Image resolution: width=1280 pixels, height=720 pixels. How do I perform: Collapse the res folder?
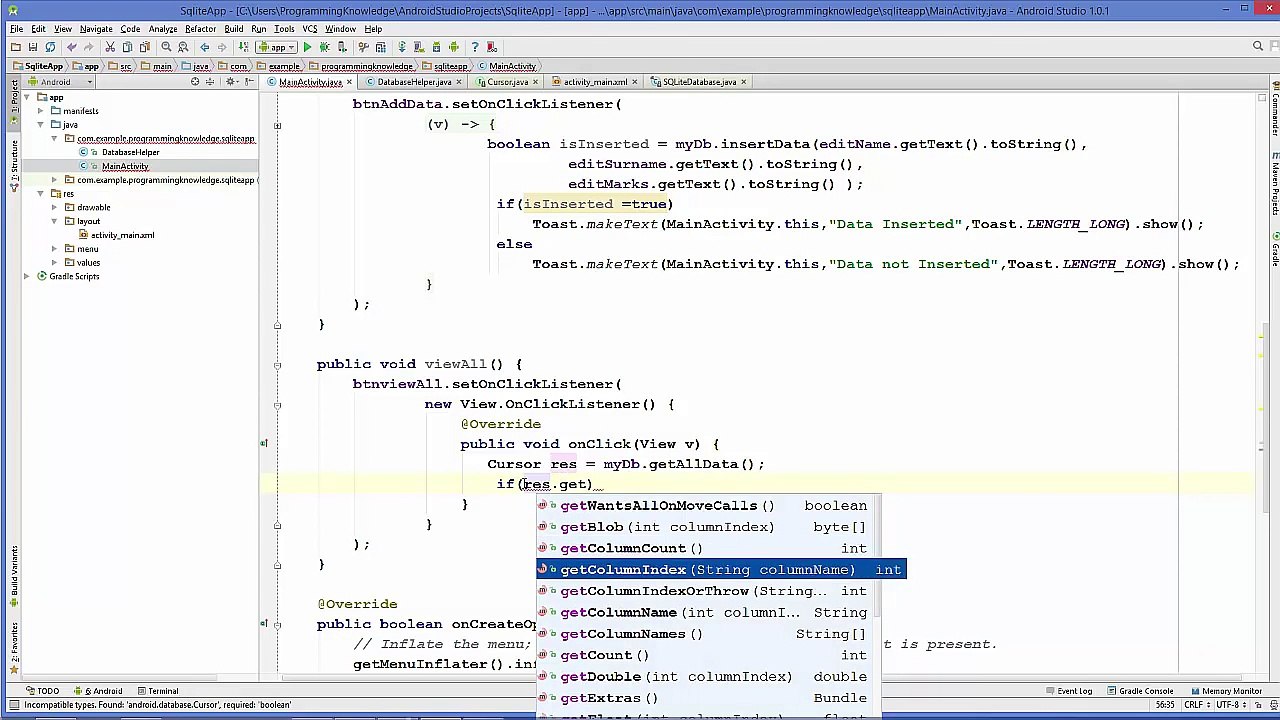41,194
